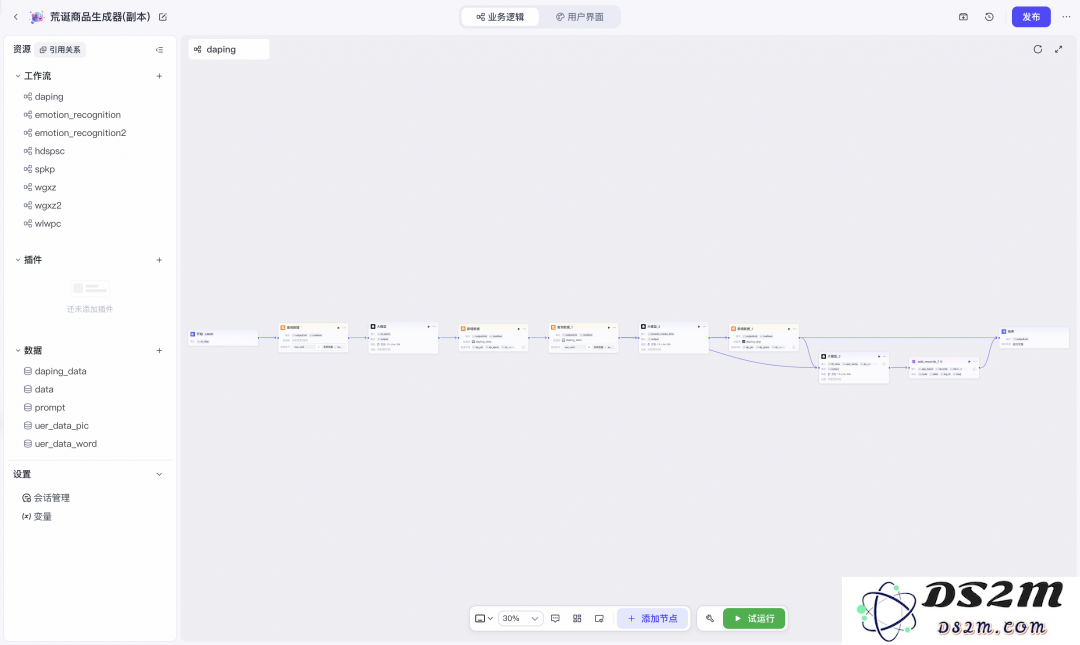Viewport: 1080px width, 645px height.
Task: Collapse the 设置 section chevron
Action: pos(159,474)
